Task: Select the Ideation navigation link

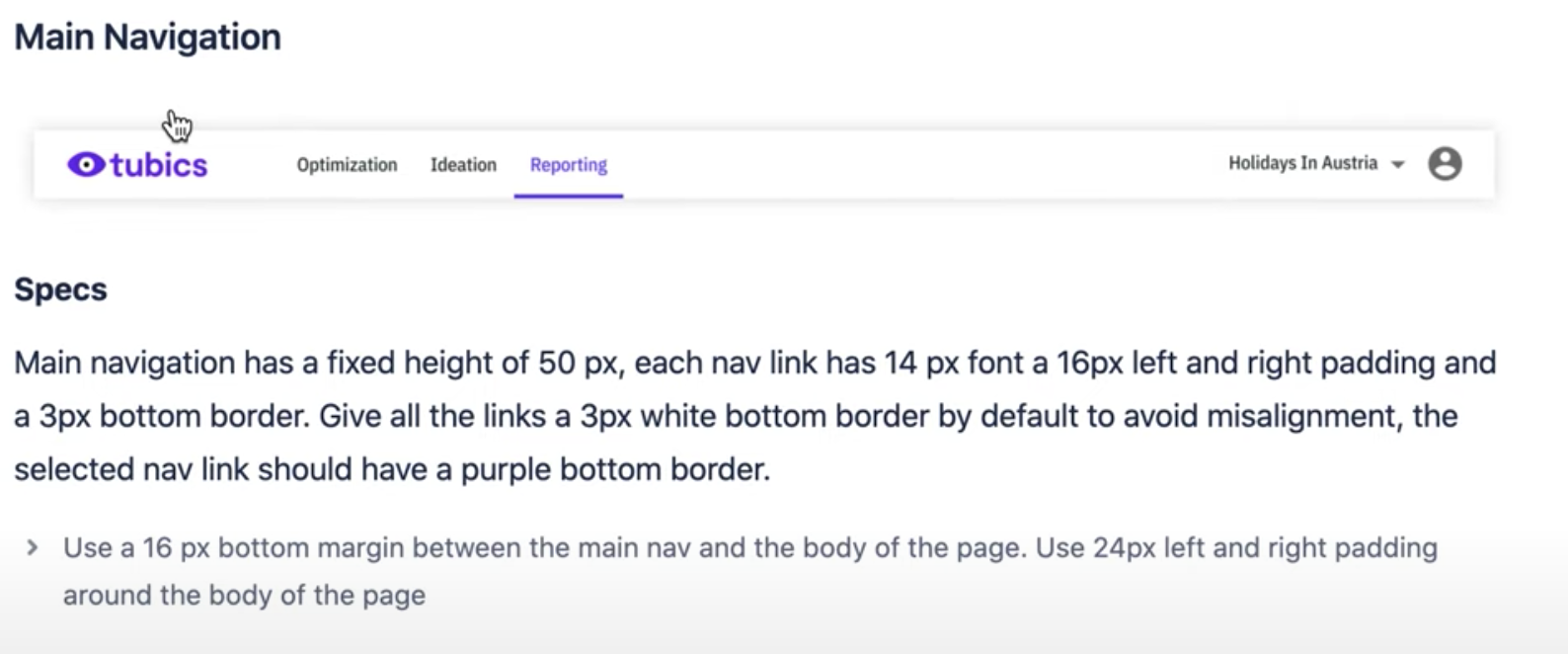Action: (462, 165)
